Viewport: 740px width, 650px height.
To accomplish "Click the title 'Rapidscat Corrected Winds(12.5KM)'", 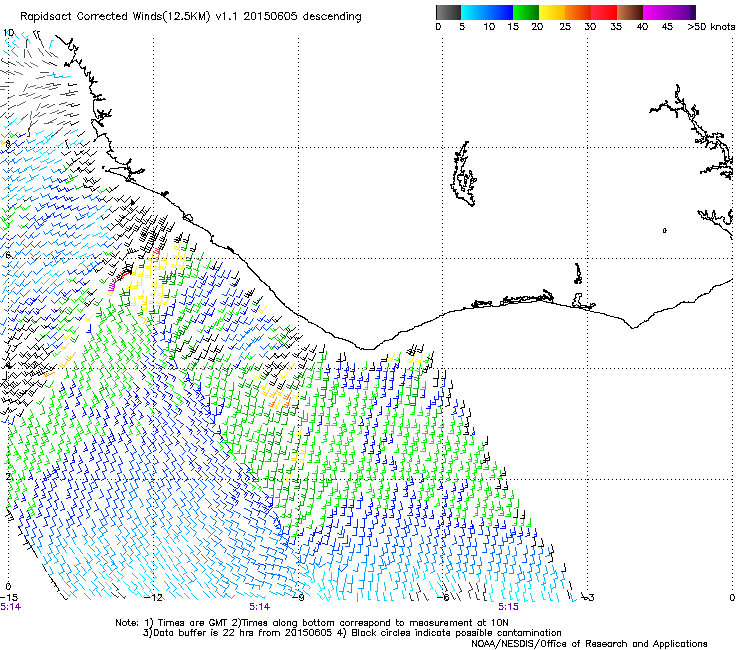I will 115,17.
